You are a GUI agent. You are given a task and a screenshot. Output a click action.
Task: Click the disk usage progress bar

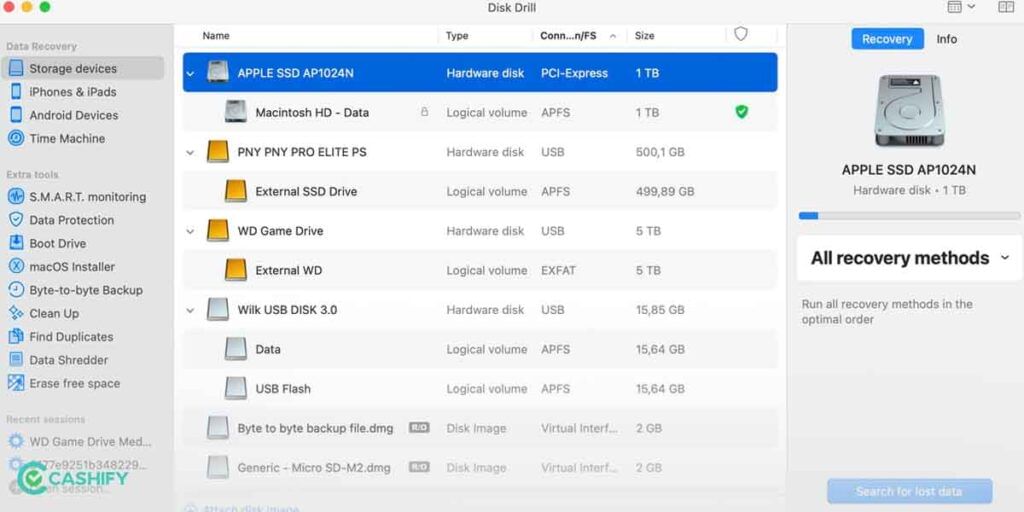click(909, 216)
